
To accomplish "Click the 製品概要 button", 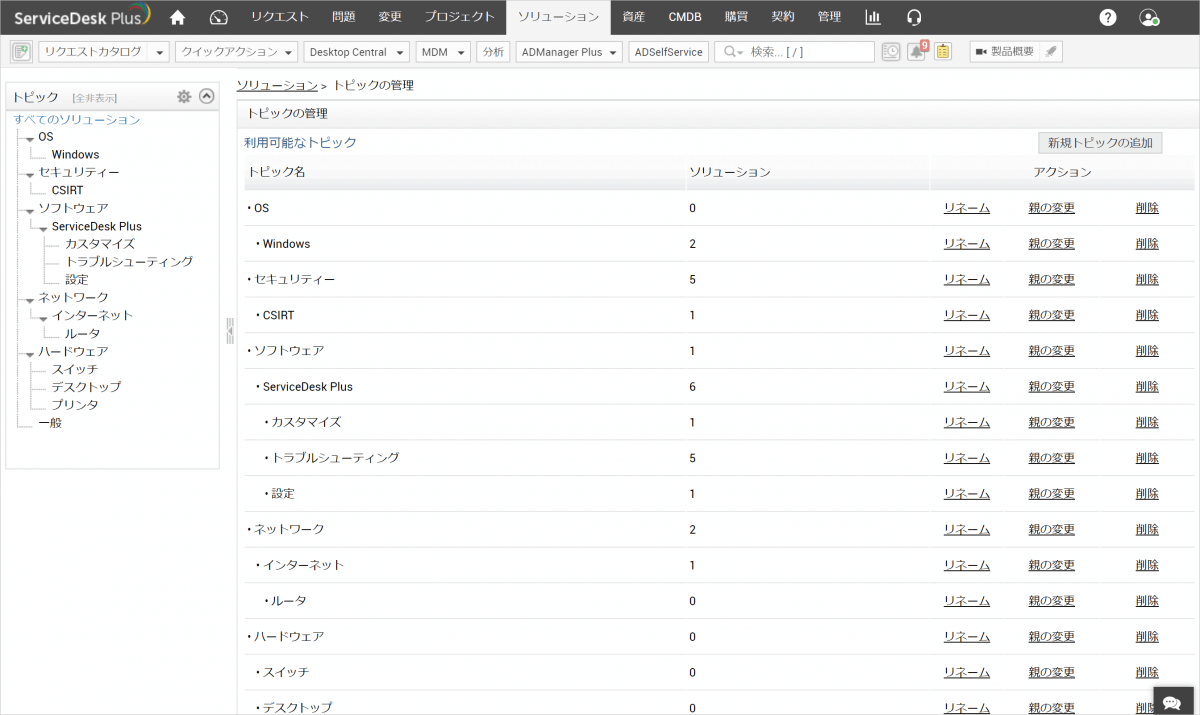I will click(x=1005, y=52).
